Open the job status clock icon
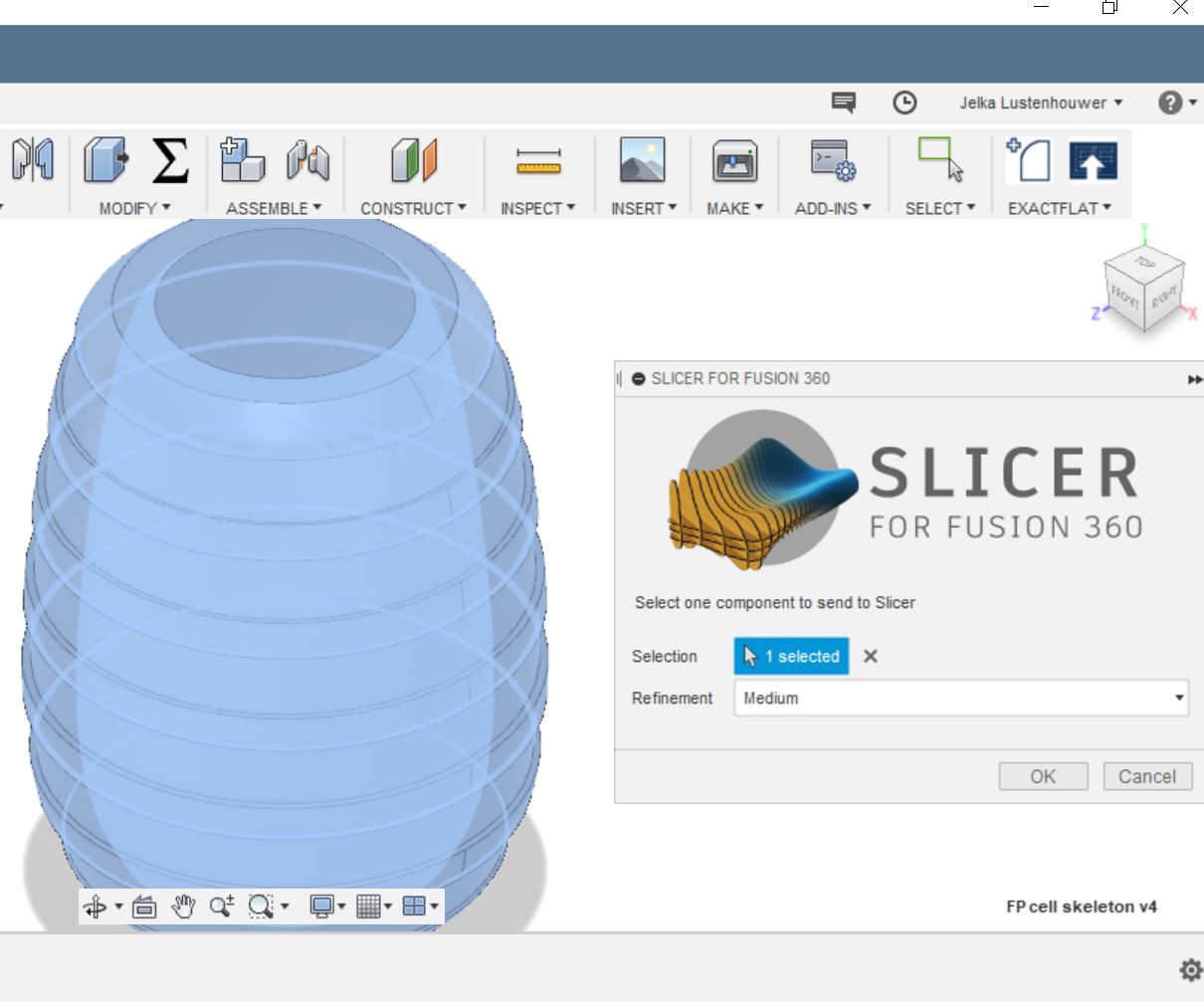 [904, 102]
